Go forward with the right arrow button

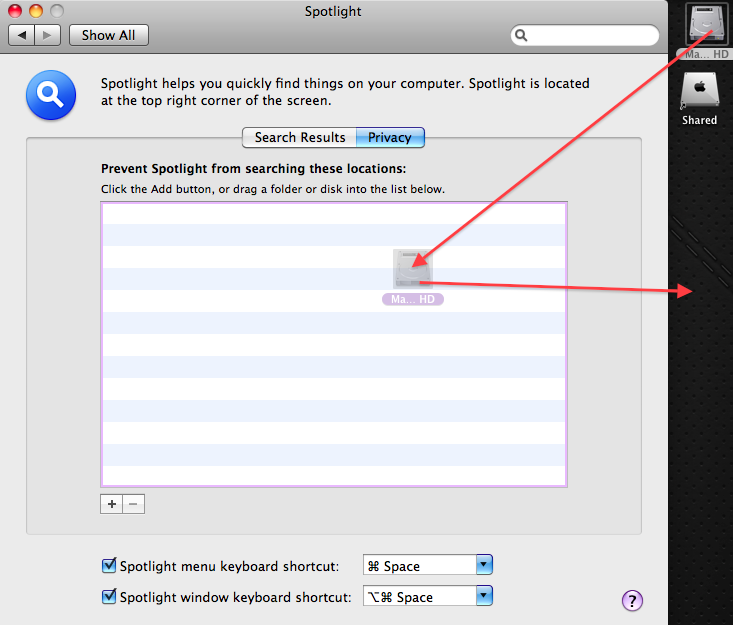tap(47, 35)
